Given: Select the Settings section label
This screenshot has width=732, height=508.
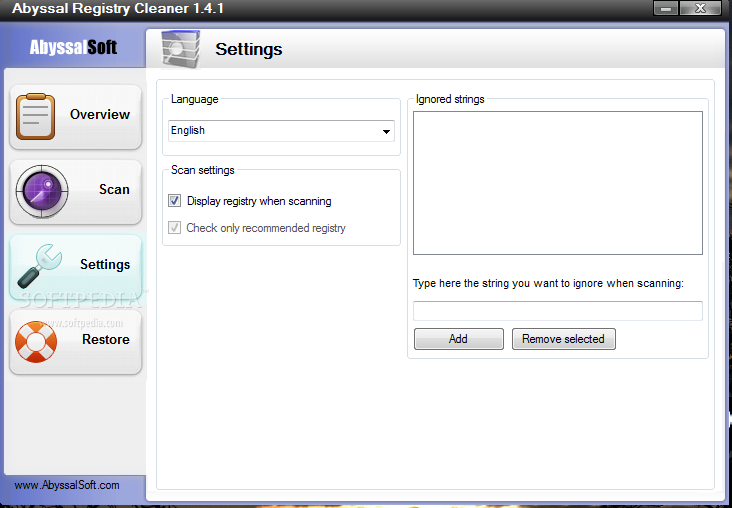Looking at the screenshot, I should (x=105, y=265).
